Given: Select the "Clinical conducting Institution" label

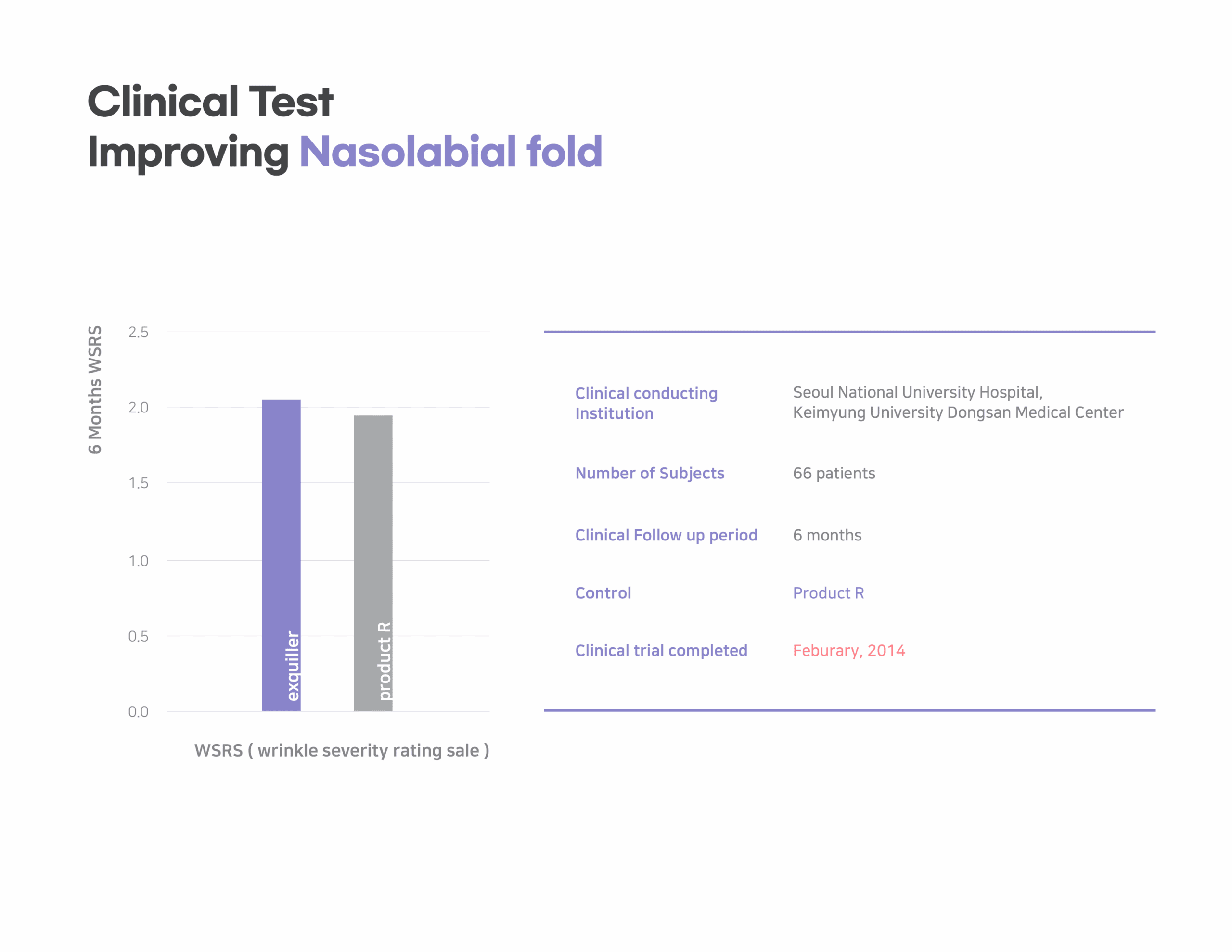Looking at the screenshot, I should pyautogui.click(x=646, y=403).
